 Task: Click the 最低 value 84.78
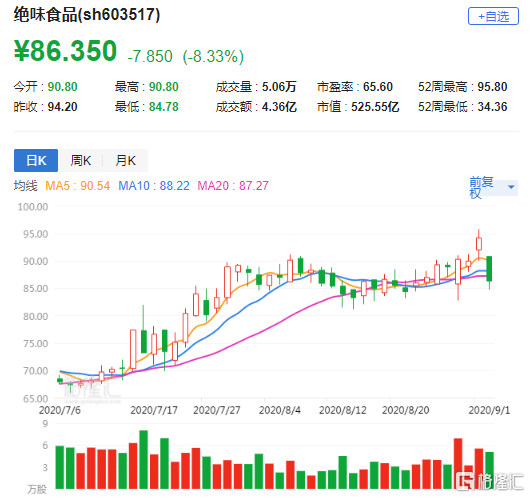(164, 107)
